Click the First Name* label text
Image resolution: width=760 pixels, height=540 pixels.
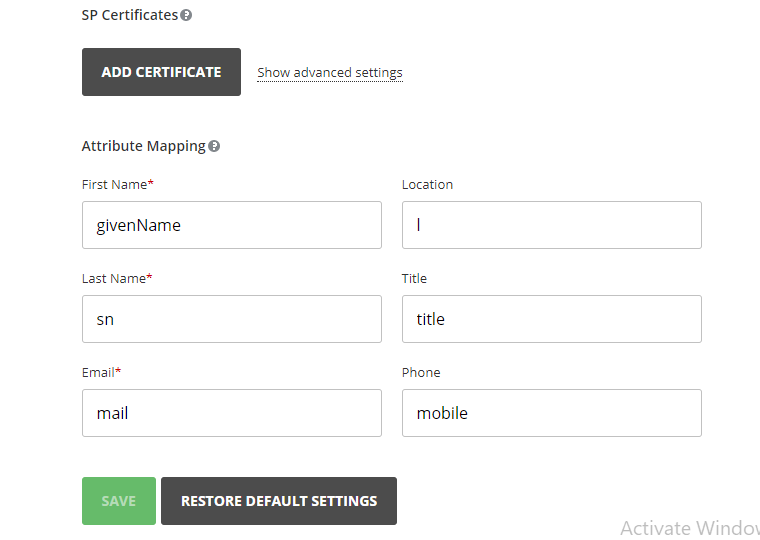117,184
